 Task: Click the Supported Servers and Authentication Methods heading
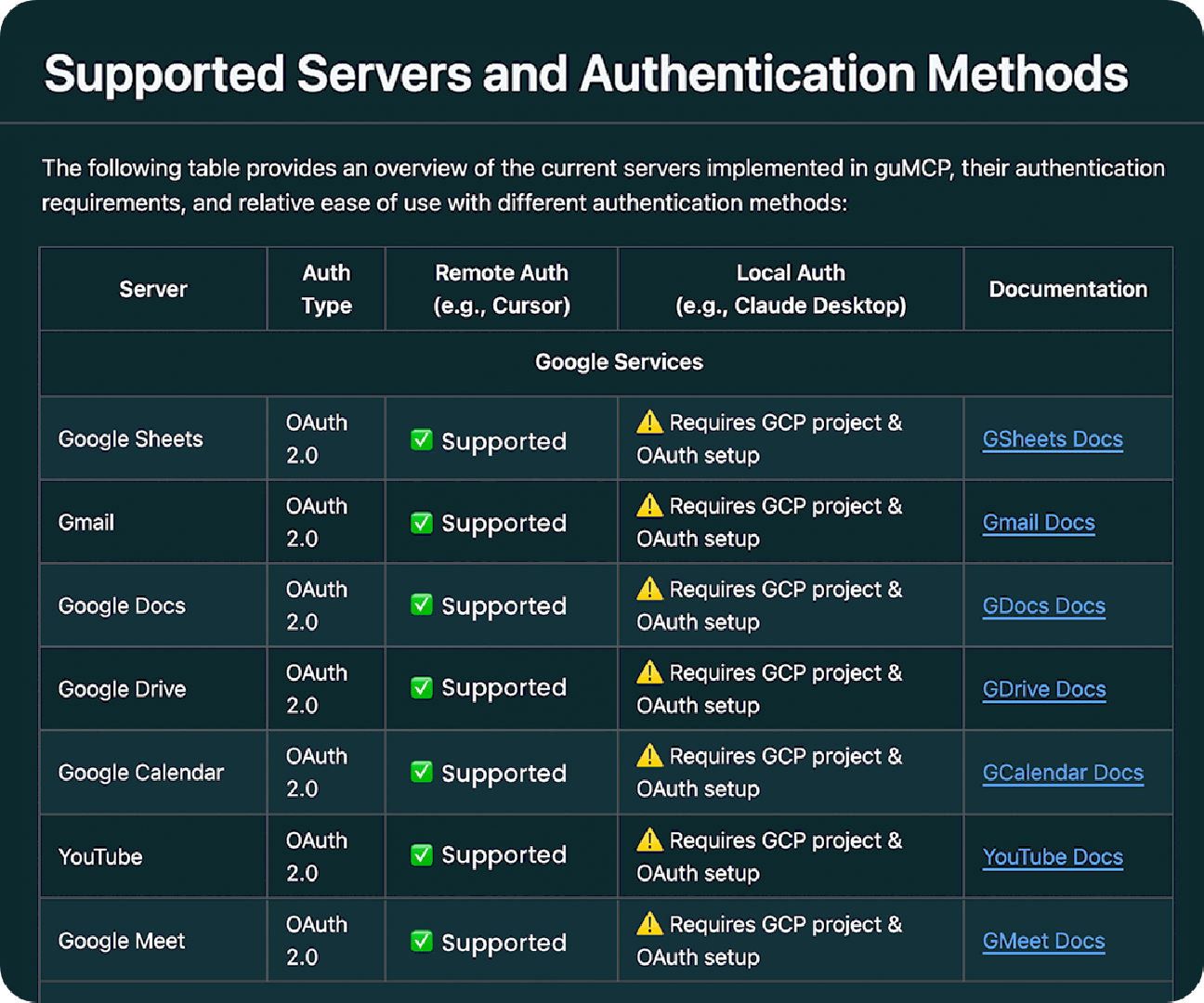click(586, 74)
